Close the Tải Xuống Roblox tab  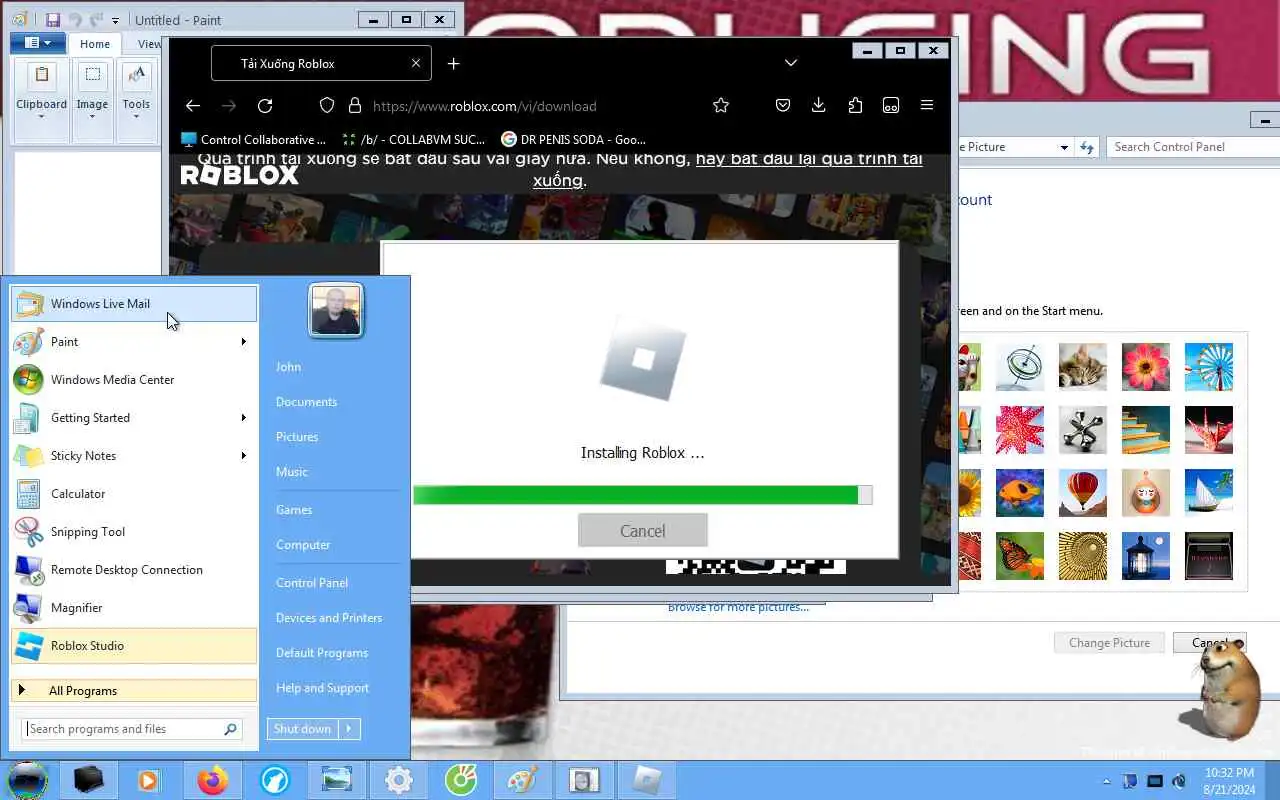pyautogui.click(x=416, y=63)
